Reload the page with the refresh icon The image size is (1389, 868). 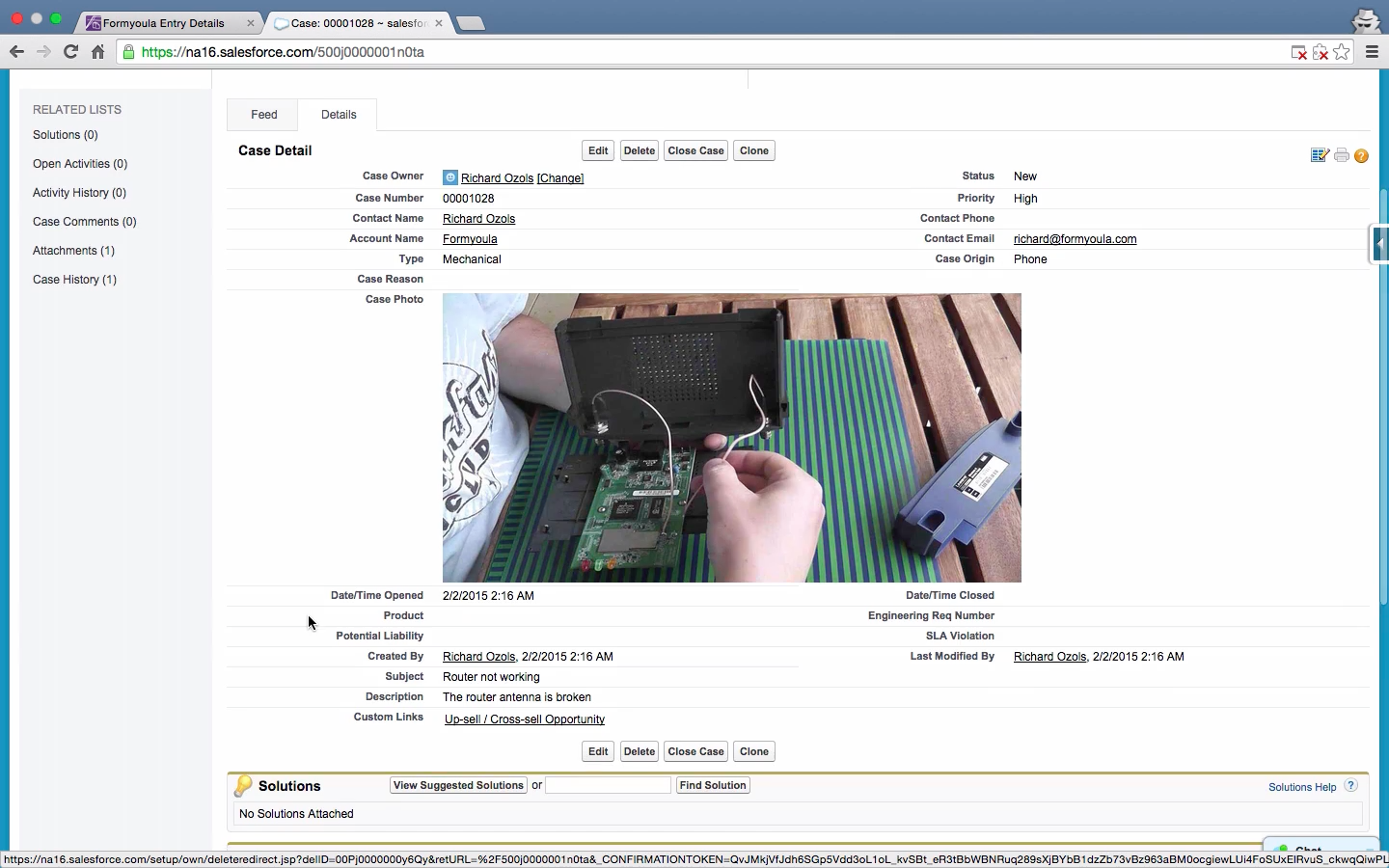click(x=70, y=52)
